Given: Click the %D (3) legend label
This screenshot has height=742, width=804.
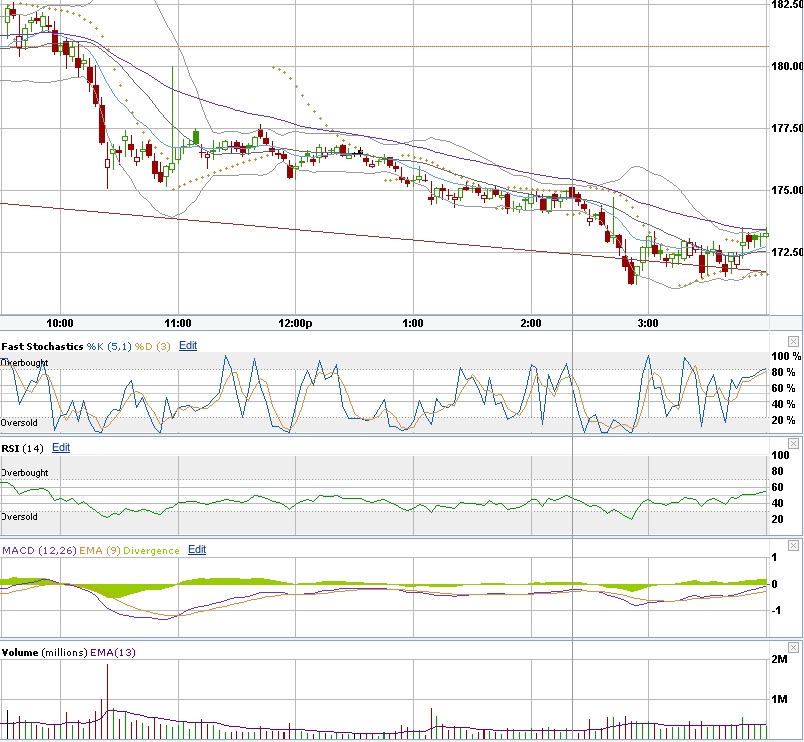Looking at the screenshot, I should pos(152,347).
